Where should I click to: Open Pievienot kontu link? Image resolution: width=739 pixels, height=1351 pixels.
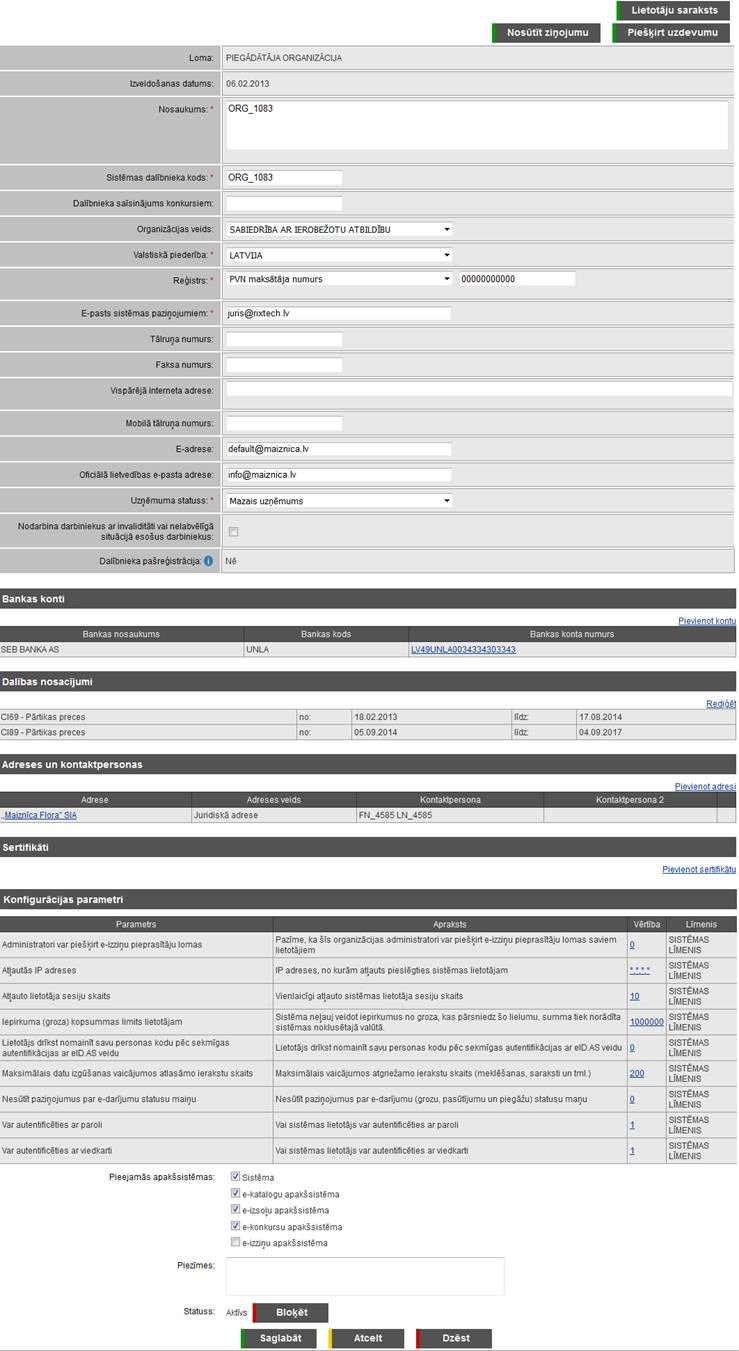pos(706,621)
